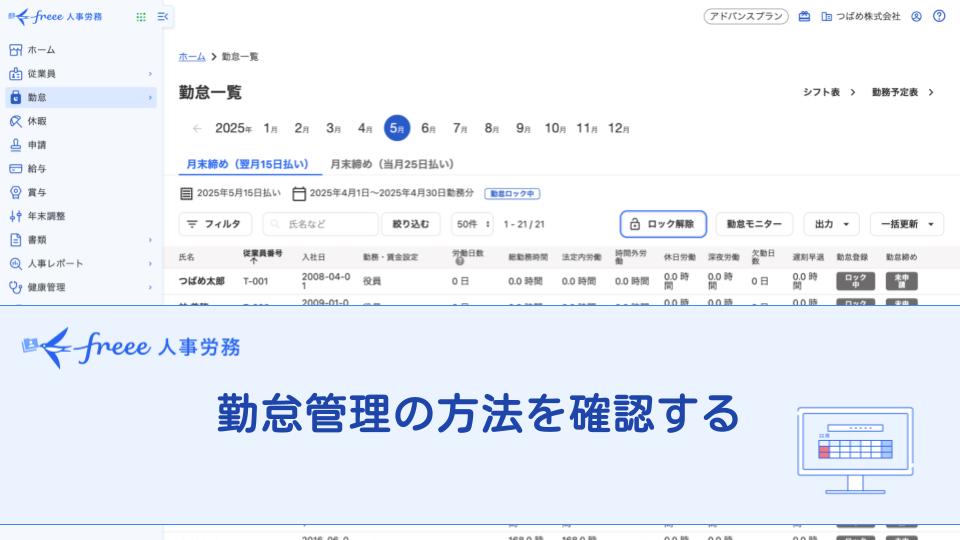Open the 一括更新 dropdown
The height and width of the screenshot is (540, 960).
907,224
